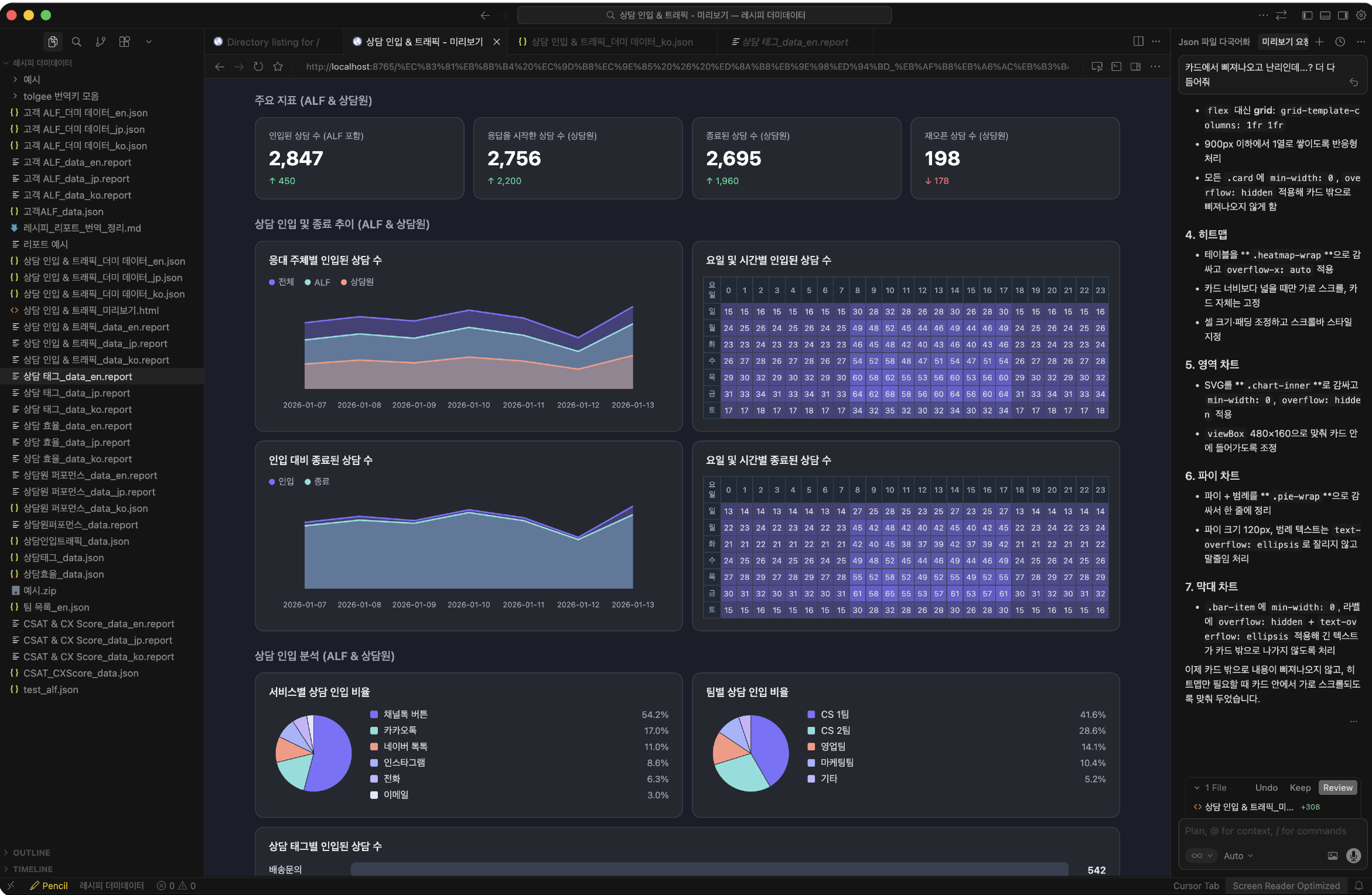Viewport: 1372px width, 895px height.
Task: Collapse the 1 File changes list
Action: pos(1197,788)
